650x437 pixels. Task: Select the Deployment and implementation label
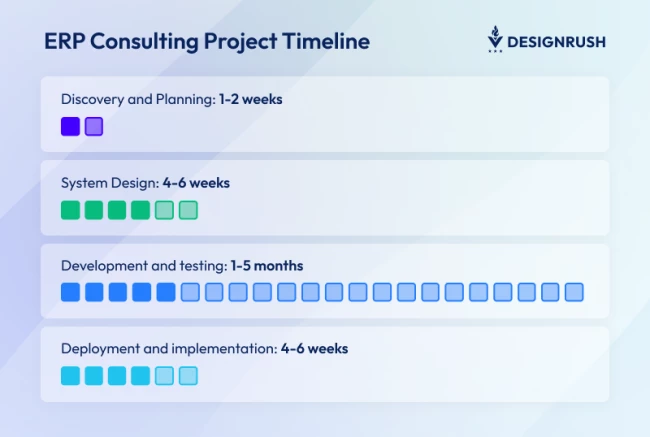[x=167, y=349]
